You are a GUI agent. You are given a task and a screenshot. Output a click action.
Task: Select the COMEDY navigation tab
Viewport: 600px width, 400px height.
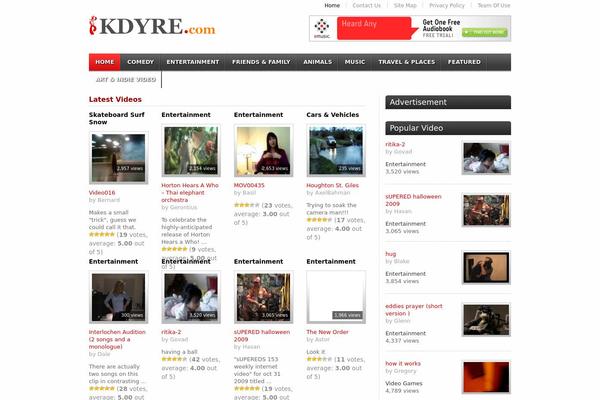[x=140, y=62]
